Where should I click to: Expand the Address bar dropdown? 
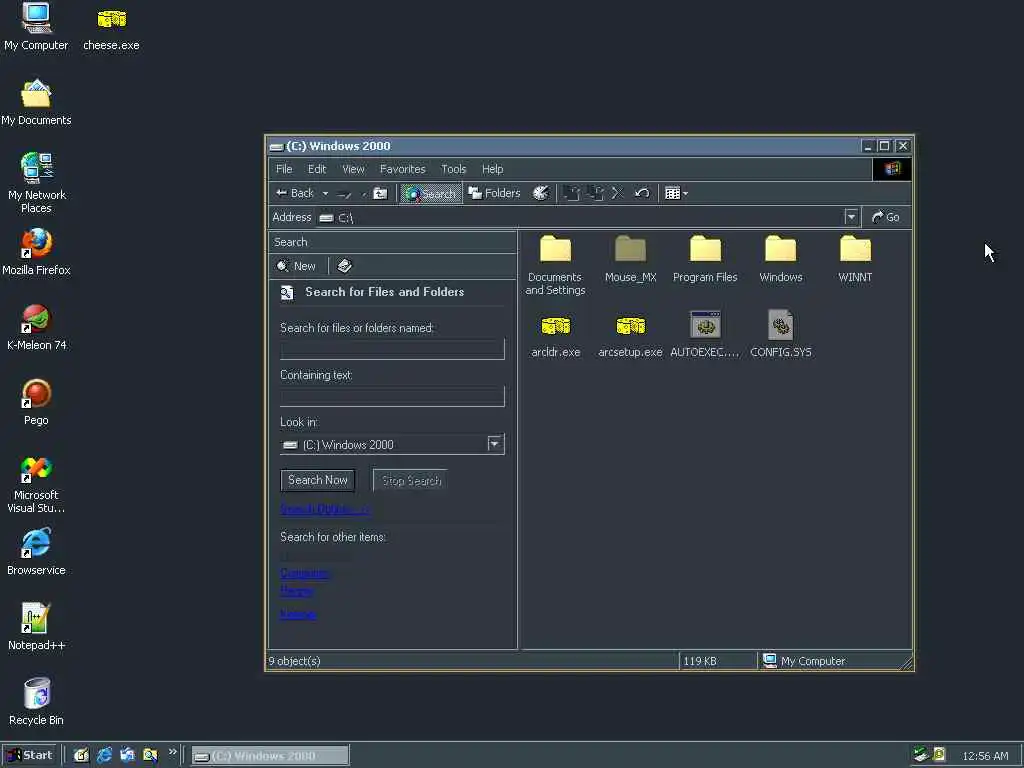(851, 217)
